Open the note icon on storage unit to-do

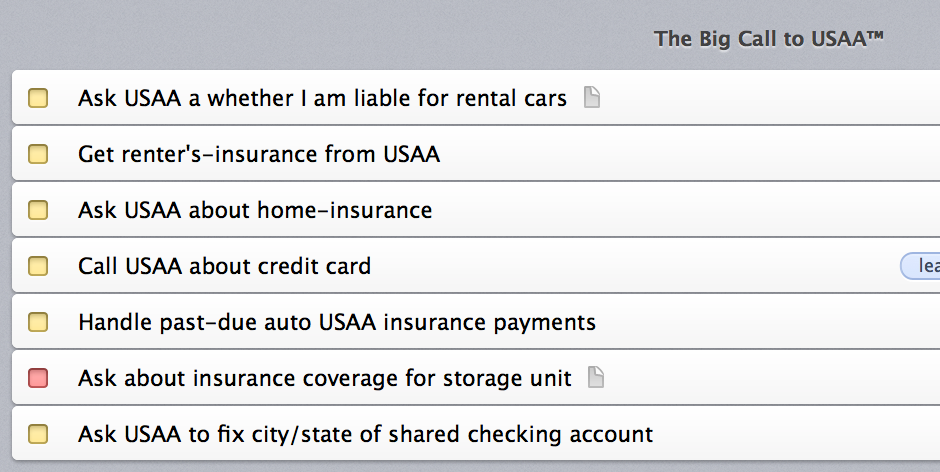click(596, 377)
